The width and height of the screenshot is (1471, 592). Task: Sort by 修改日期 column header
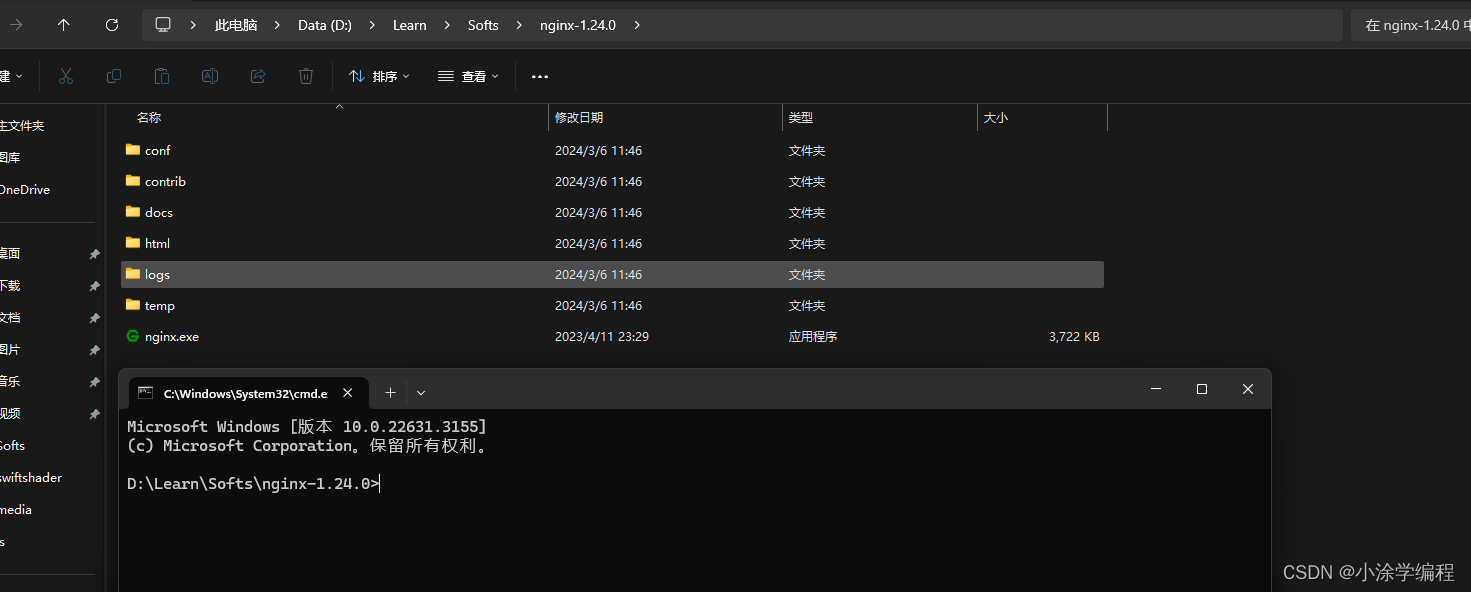[579, 117]
